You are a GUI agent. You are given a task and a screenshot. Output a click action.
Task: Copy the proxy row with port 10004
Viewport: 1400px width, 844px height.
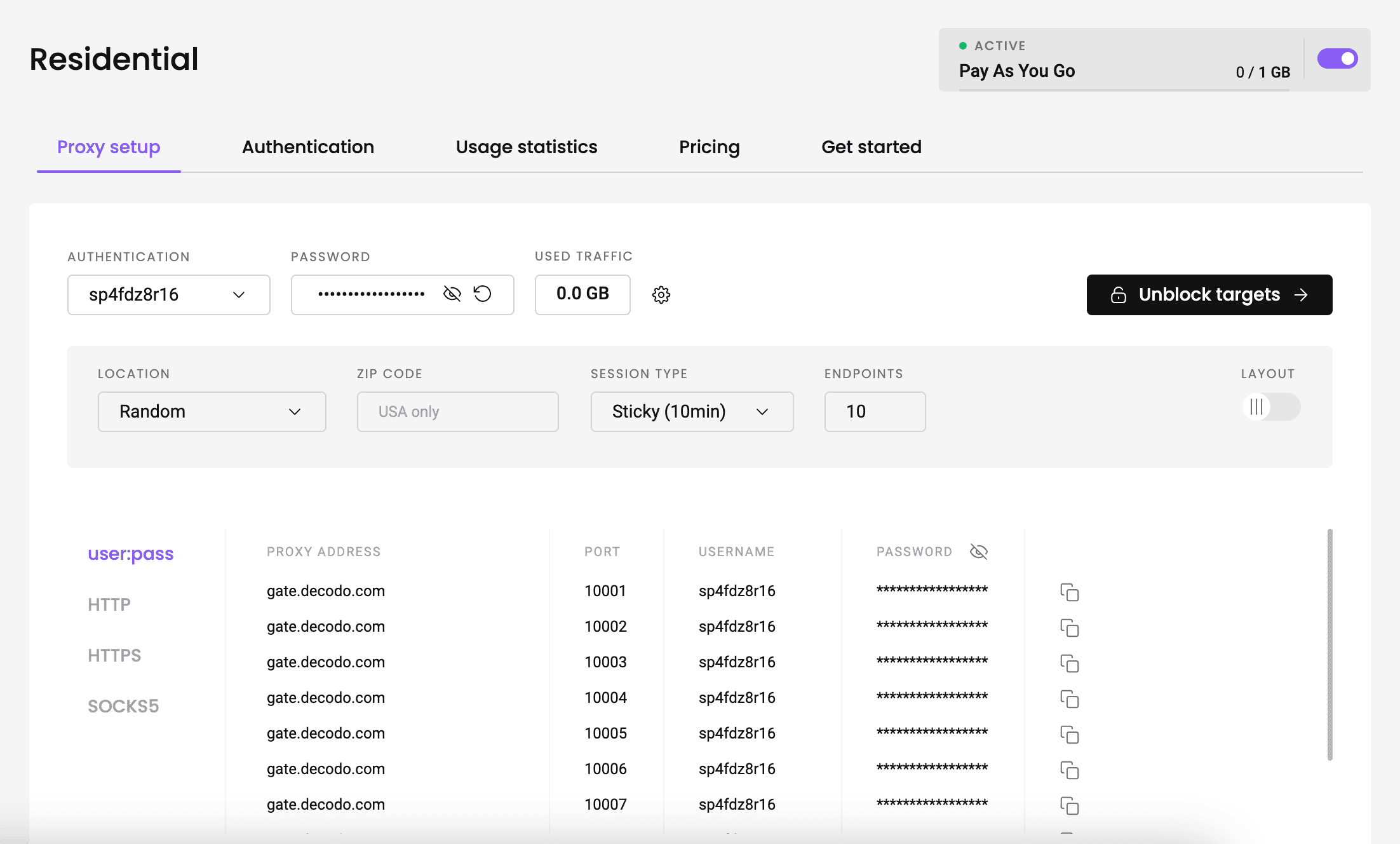pyautogui.click(x=1070, y=699)
